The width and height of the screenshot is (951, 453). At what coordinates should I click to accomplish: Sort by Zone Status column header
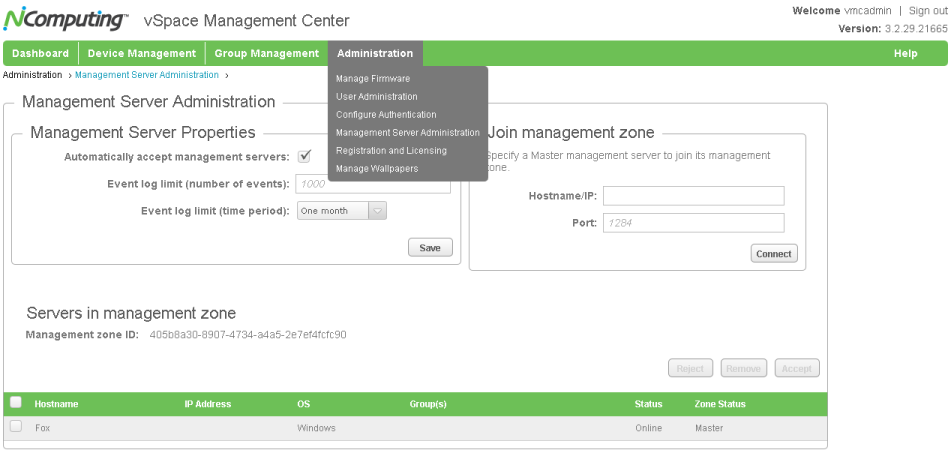point(720,404)
